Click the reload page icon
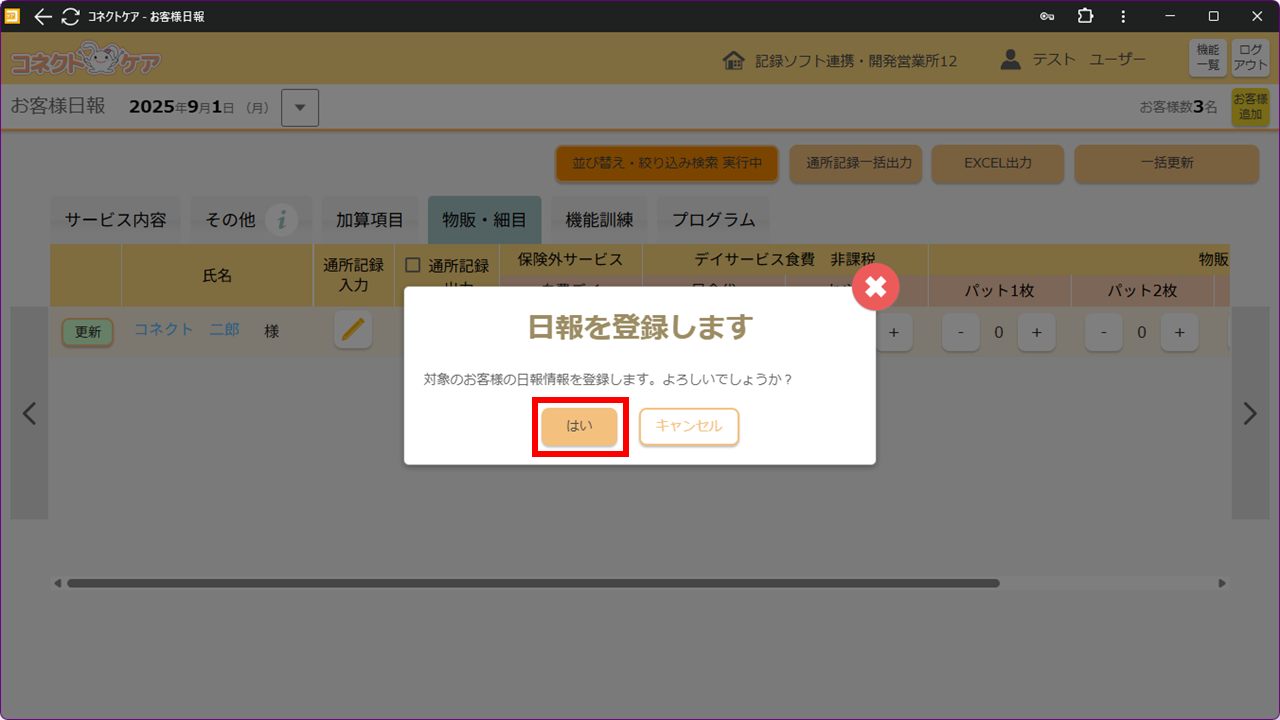The image size is (1280, 720). click(70, 16)
